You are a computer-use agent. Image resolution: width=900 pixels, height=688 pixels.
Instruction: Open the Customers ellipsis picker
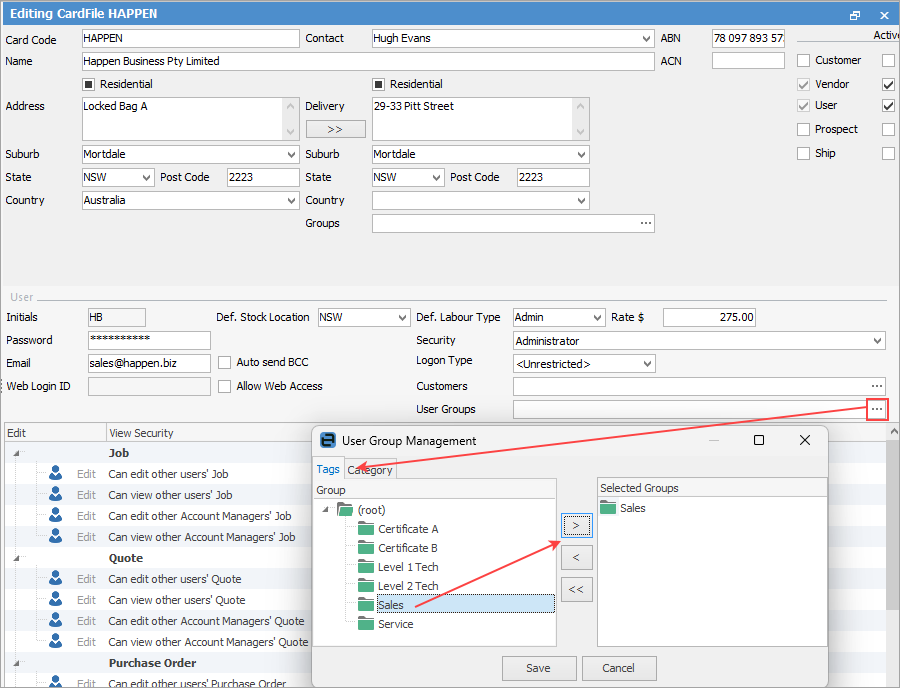coord(876,386)
